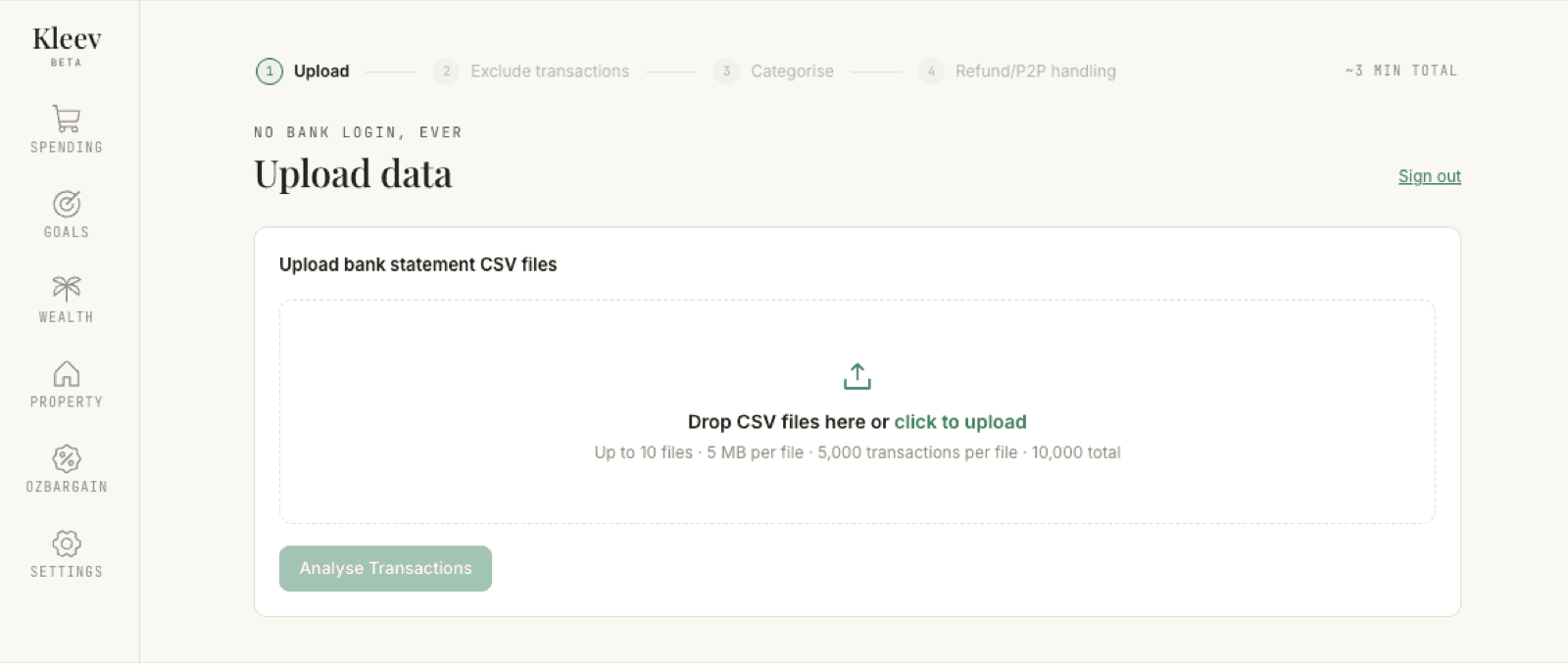Screen dimensions: 1568x663
Task: Open the OzBargain percent badge icon
Action: [67, 458]
